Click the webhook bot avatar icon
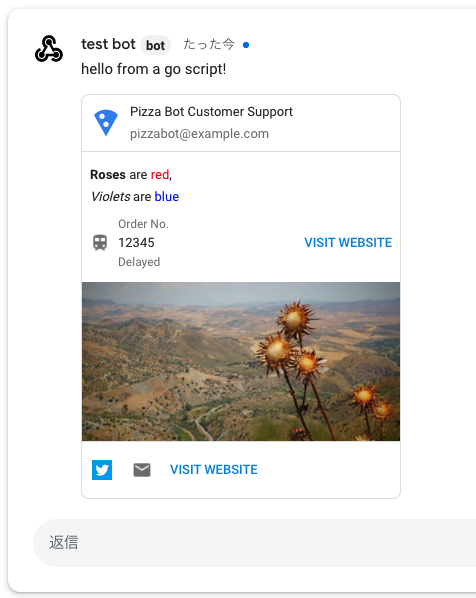476x598 pixels. tap(49, 49)
